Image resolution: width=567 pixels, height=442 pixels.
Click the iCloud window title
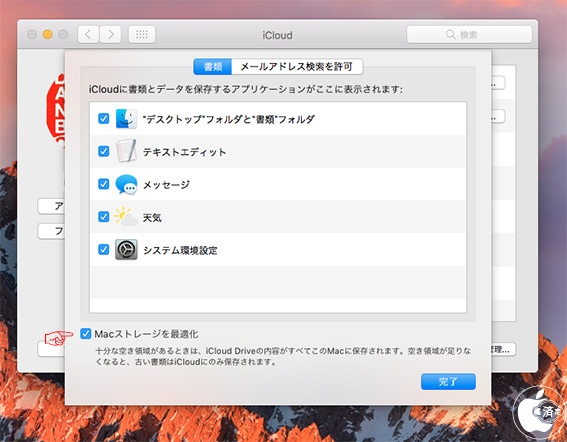277,35
